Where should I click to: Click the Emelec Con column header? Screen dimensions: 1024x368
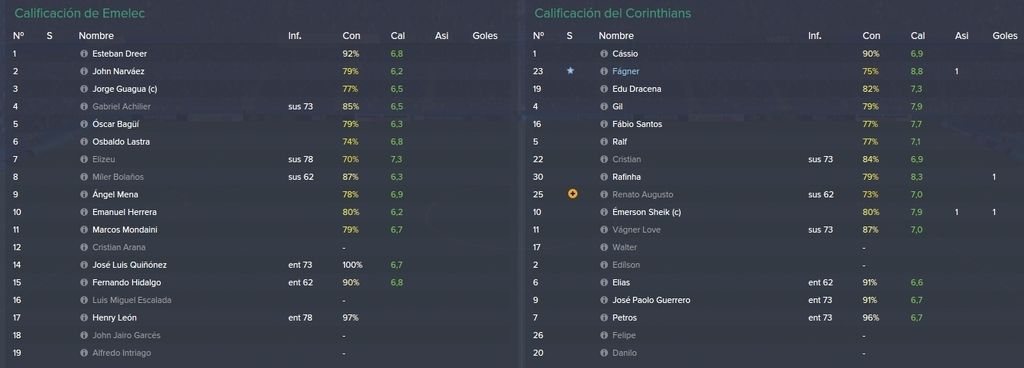[351, 36]
